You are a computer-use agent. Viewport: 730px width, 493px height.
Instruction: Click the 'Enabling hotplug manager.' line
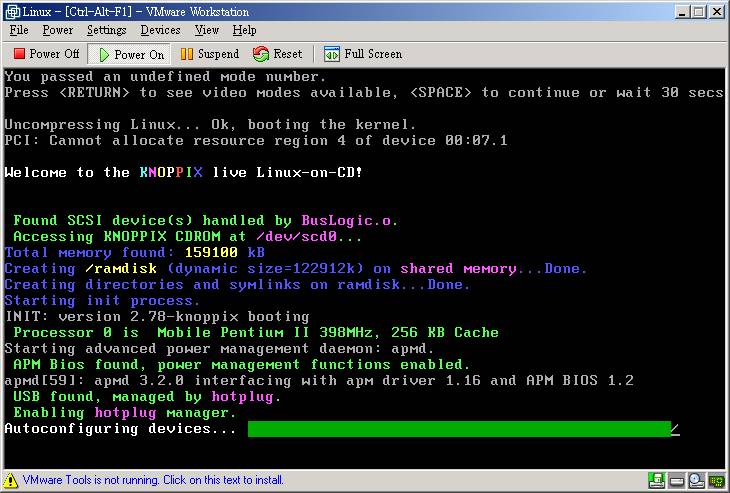click(125, 412)
